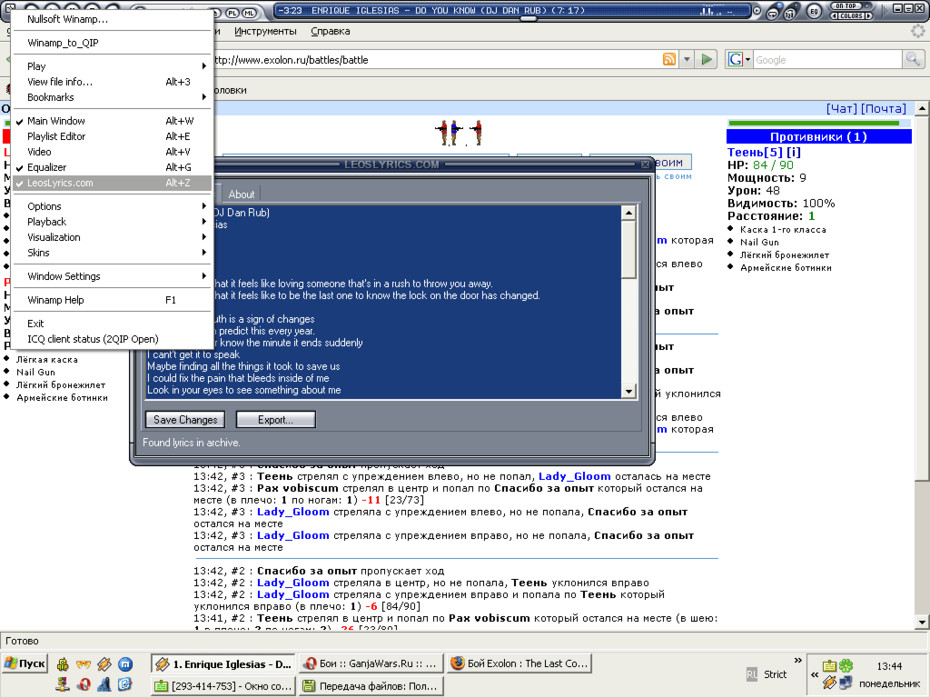This screenshot has width=930, height=698.
Task: Click the lyrics scrollbar thumb
Action: coord(629,249)
